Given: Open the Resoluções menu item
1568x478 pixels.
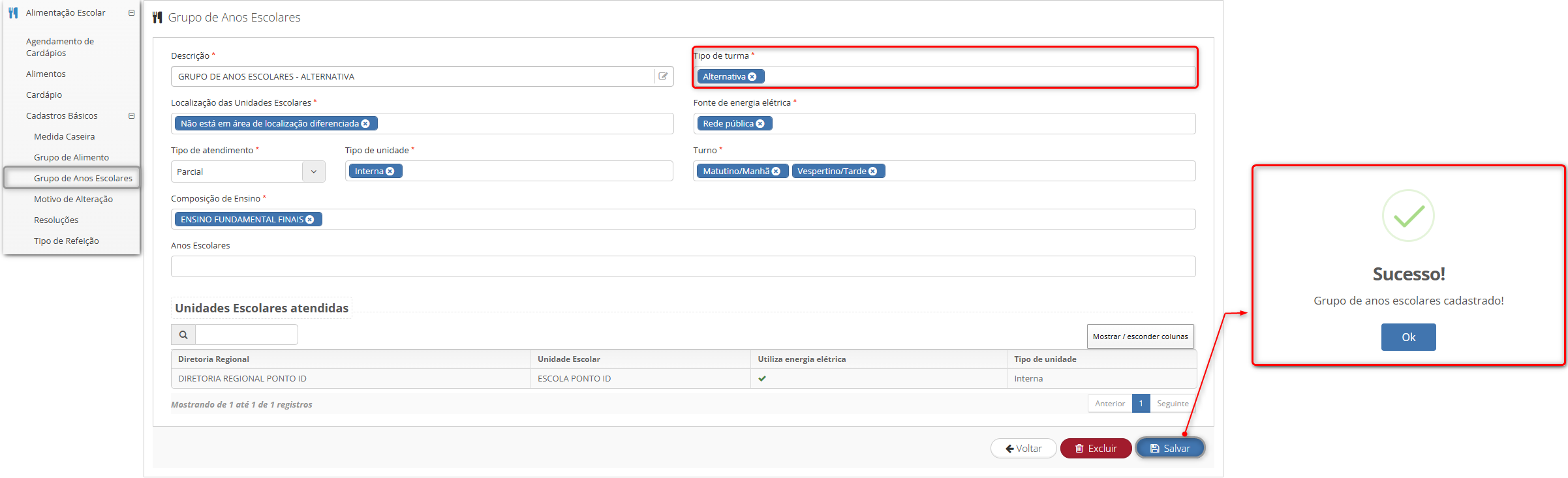Looking at the screenshot, I should (56, 220).
